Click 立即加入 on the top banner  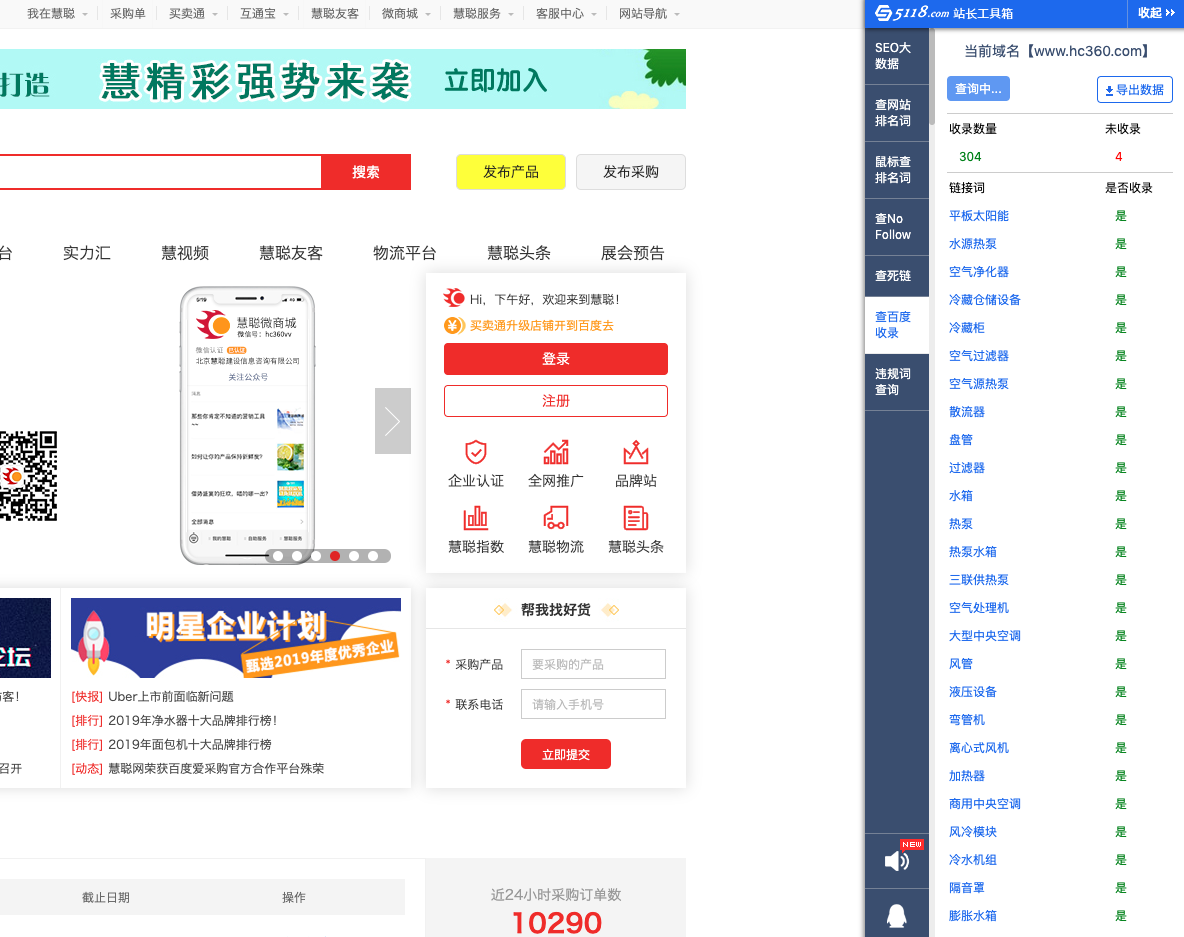click(495, 80)
